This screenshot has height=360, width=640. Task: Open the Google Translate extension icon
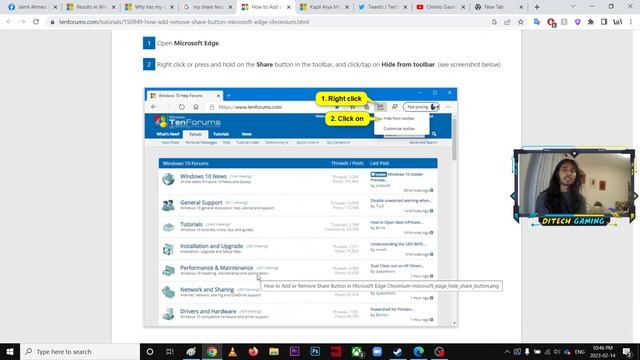pos(537,22)
